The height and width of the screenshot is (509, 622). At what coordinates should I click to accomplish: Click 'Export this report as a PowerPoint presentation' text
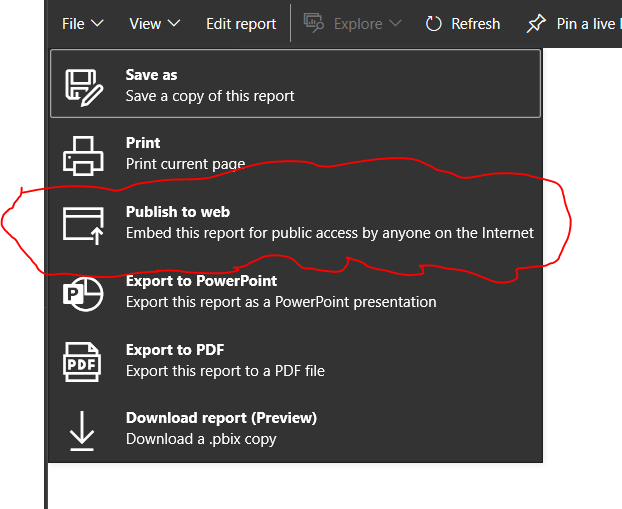coord(281,302)
